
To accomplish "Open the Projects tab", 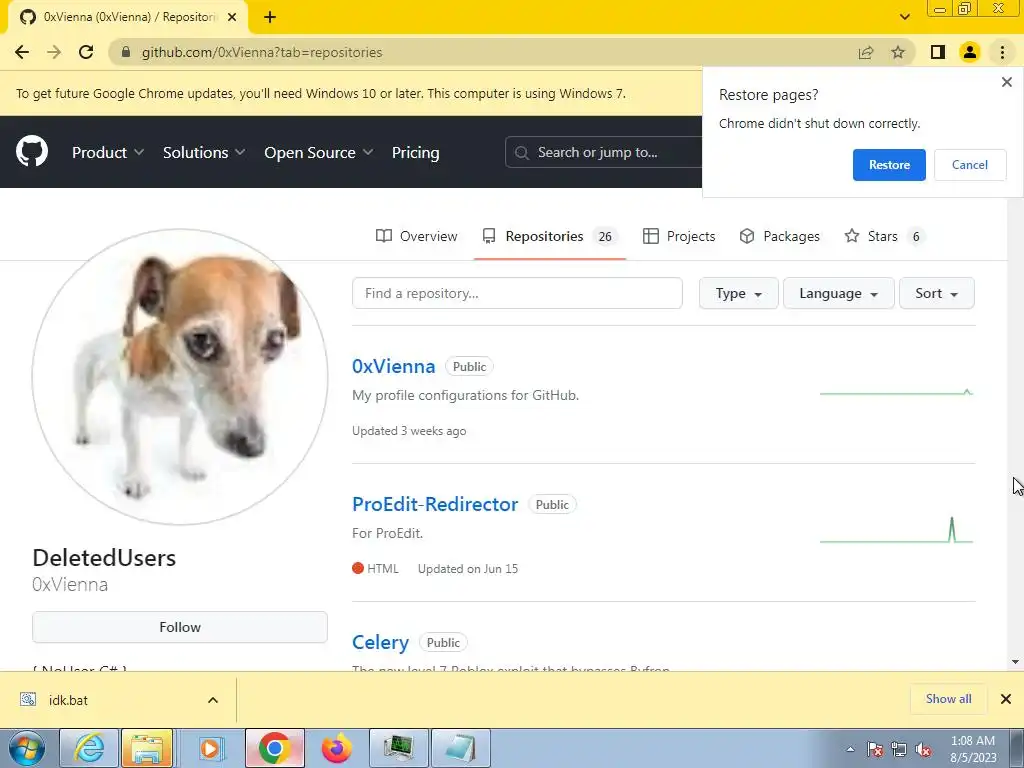I will [679, 236].
